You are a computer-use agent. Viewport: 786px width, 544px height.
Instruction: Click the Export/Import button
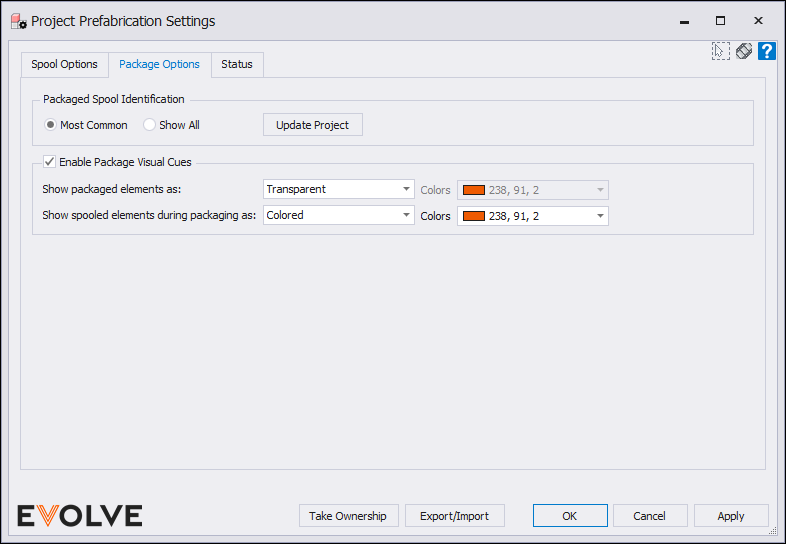pyautogui.click(x=455, y=516)
